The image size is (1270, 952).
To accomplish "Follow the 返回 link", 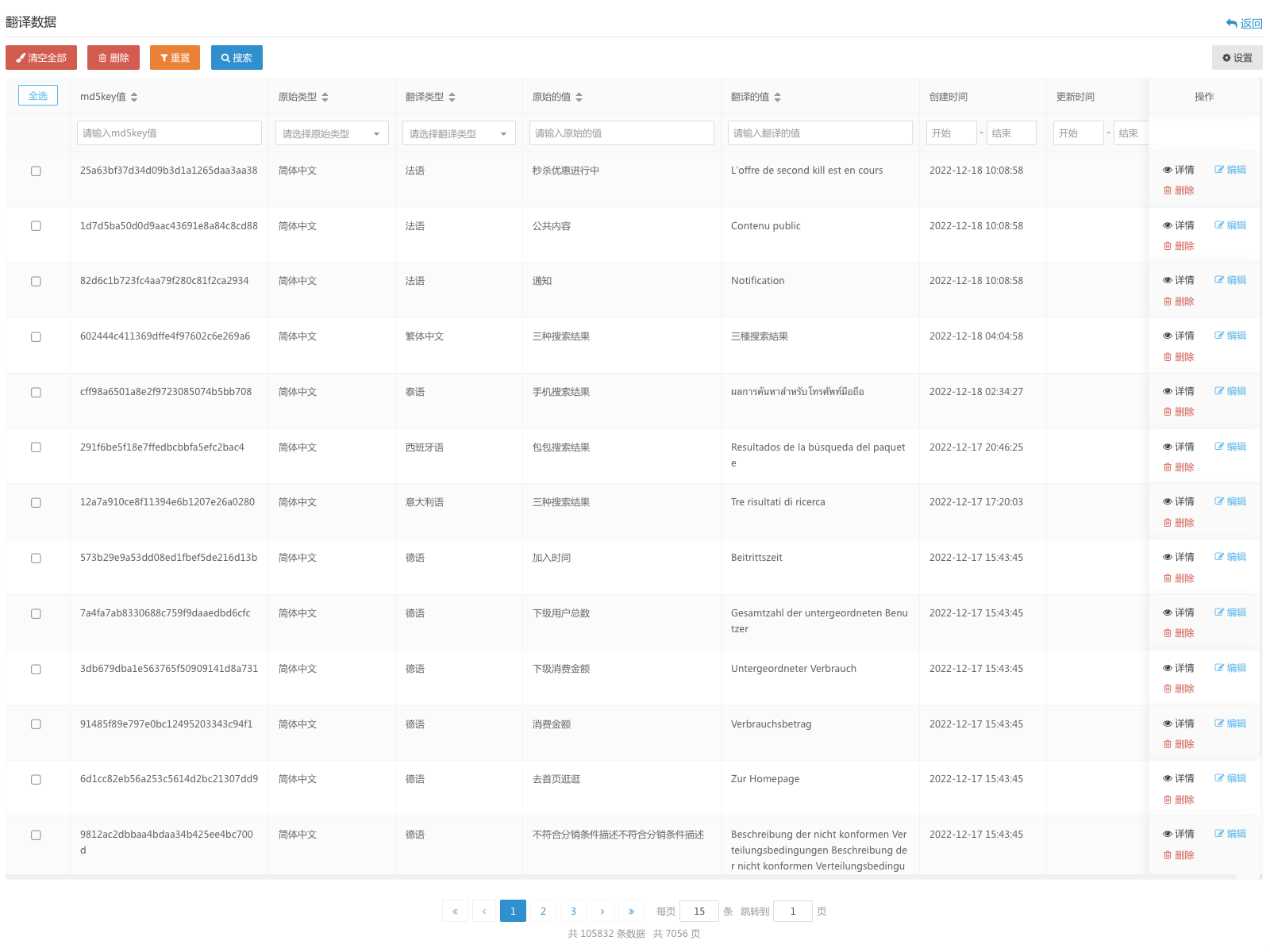I will click(x=1244, y=24).
